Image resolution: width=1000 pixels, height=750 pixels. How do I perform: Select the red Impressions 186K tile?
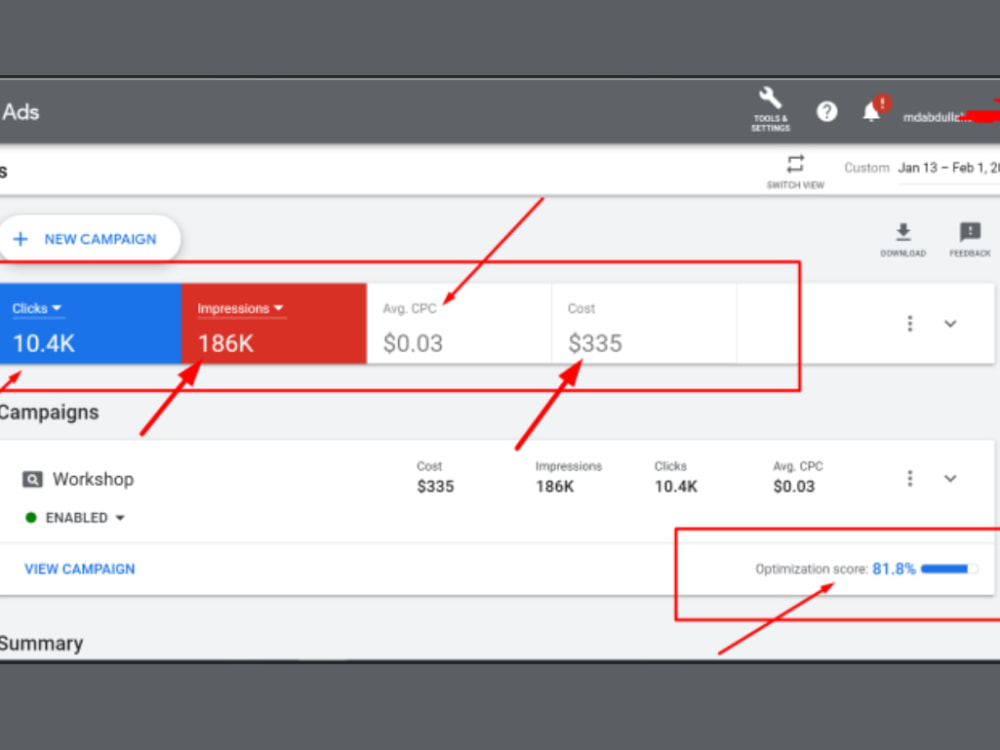(274, 324)
